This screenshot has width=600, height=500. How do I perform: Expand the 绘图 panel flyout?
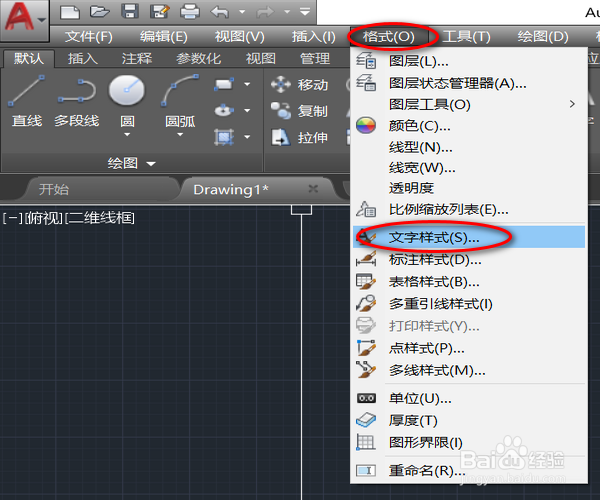click(x=131, y=163)
